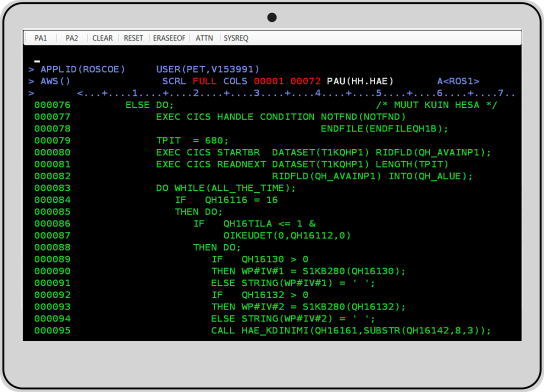544x392 pixels.
Task: Click RIDFLD(QH_AVAINP1); on the line 000080
Action: (433, 152)
